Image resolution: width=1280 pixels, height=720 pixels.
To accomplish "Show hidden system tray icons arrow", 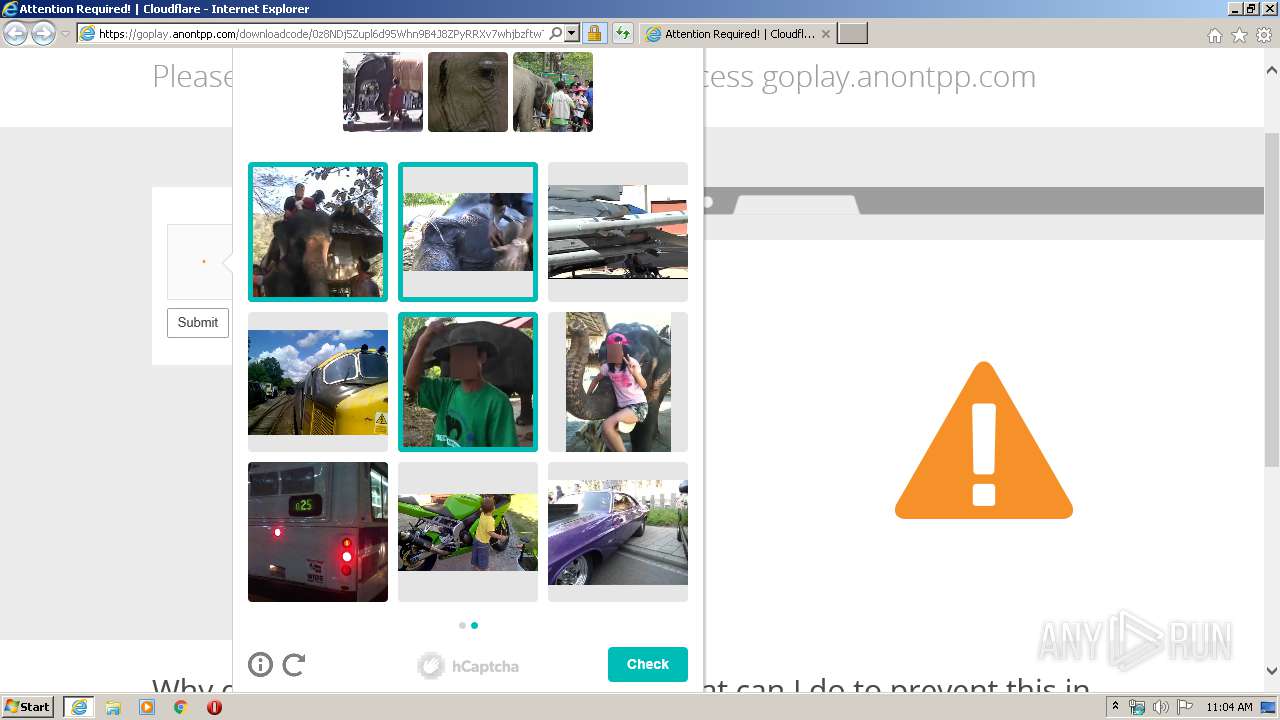I will coord(1115,707).
